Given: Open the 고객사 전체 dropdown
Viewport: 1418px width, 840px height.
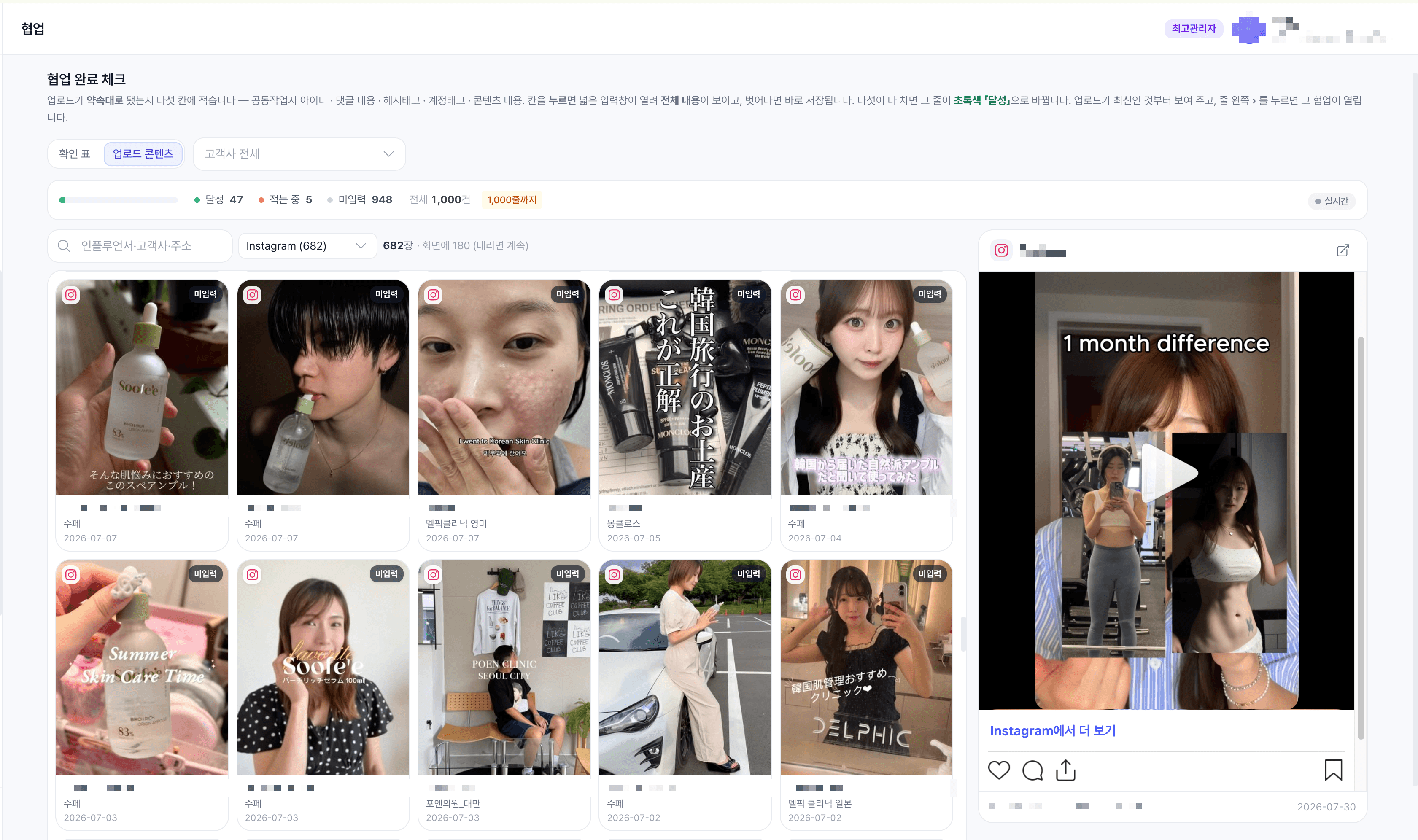Looking at the screenshot, I should coord(299,154).
